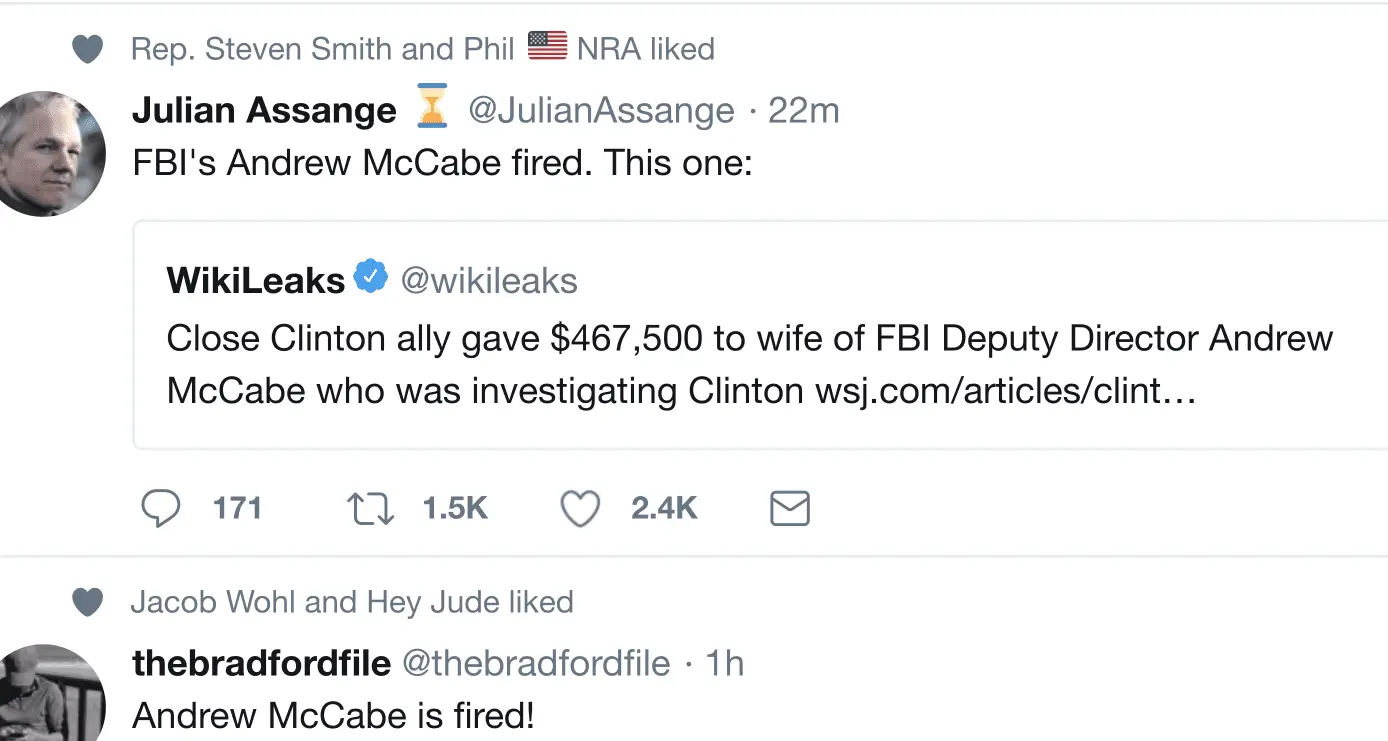The width and height of the screenshot is (1388, 741).
Task: Open thebradfordfile's avatar image
Action: pos(50,695)
